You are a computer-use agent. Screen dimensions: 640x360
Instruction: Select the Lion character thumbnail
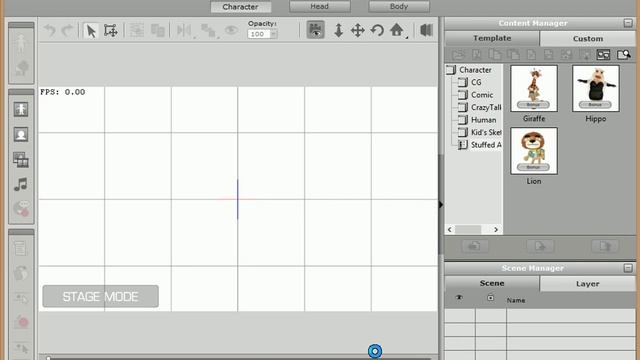[x=534, y=151]
